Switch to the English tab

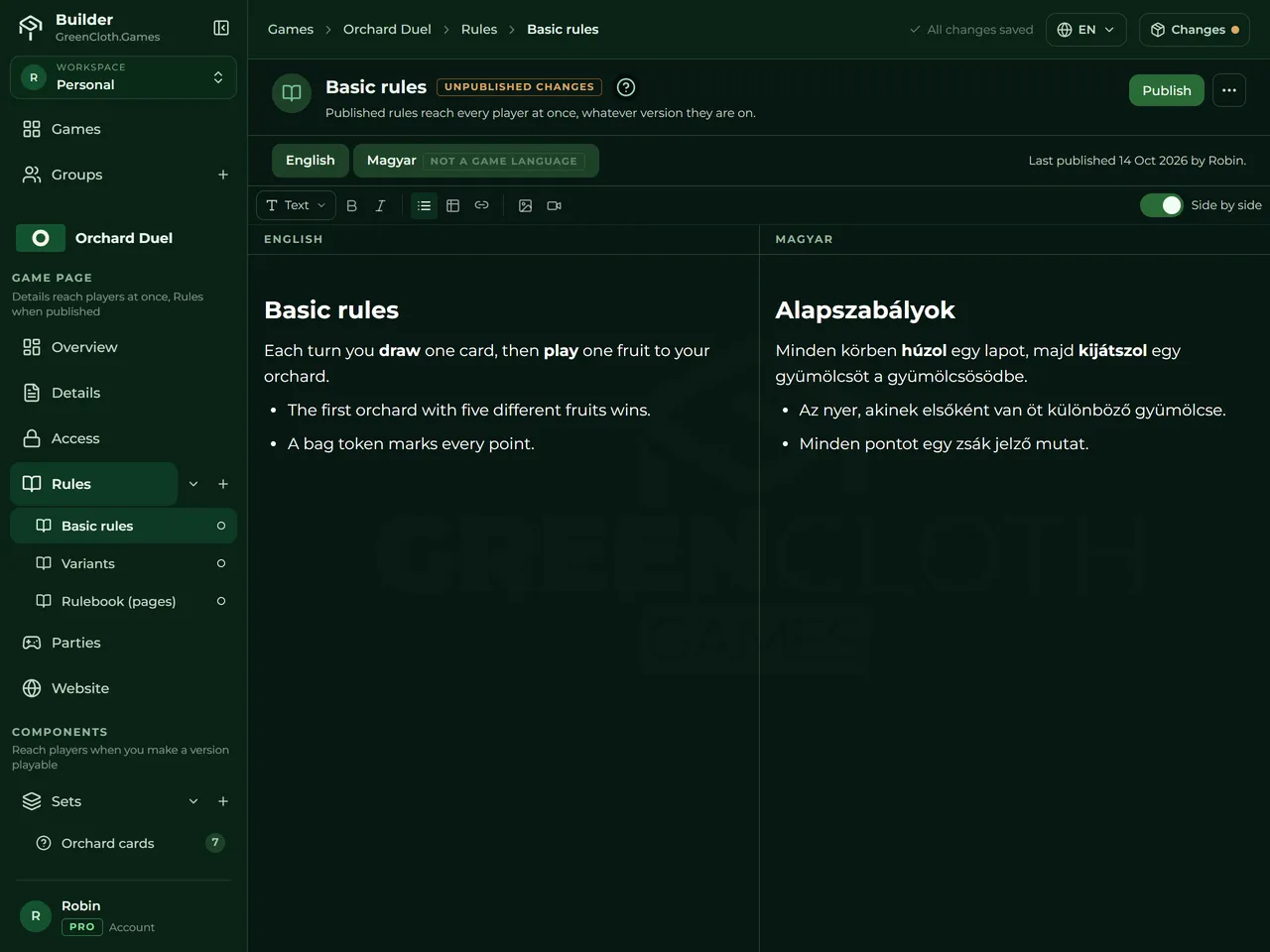(311, 161)
